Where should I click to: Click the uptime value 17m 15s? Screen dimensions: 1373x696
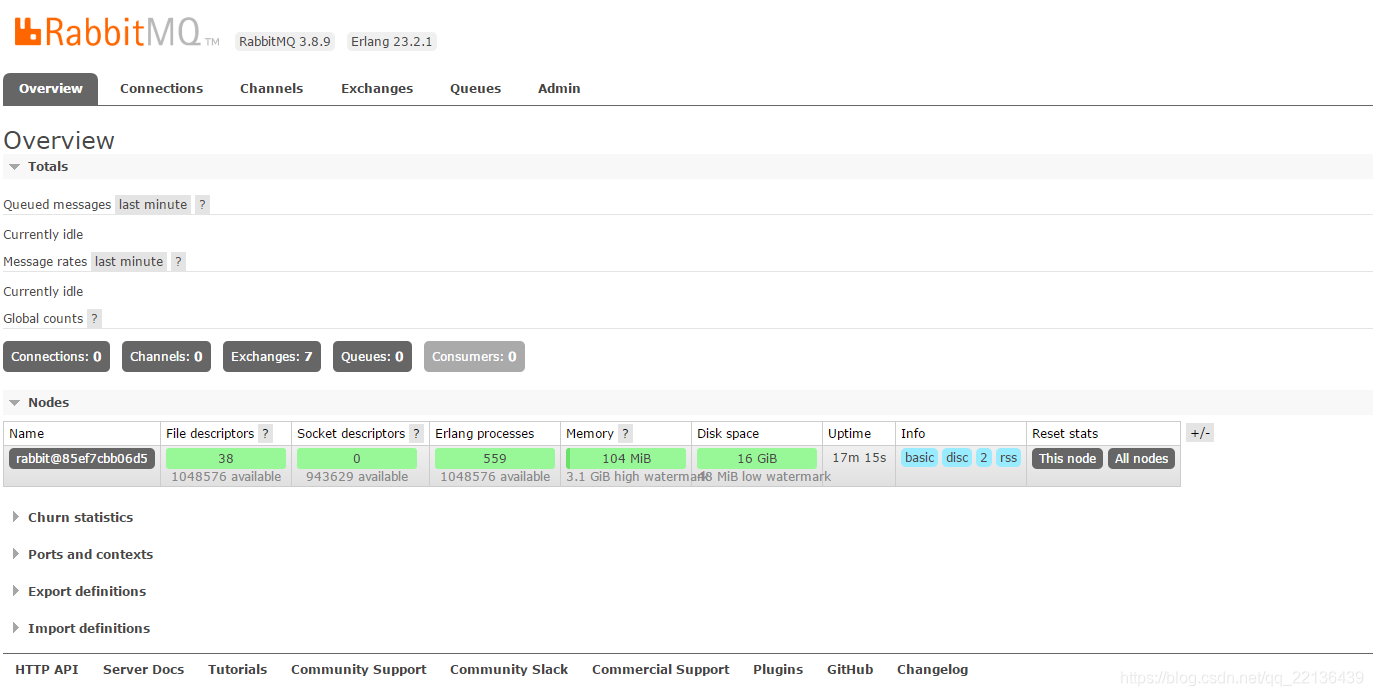point(859,457)
